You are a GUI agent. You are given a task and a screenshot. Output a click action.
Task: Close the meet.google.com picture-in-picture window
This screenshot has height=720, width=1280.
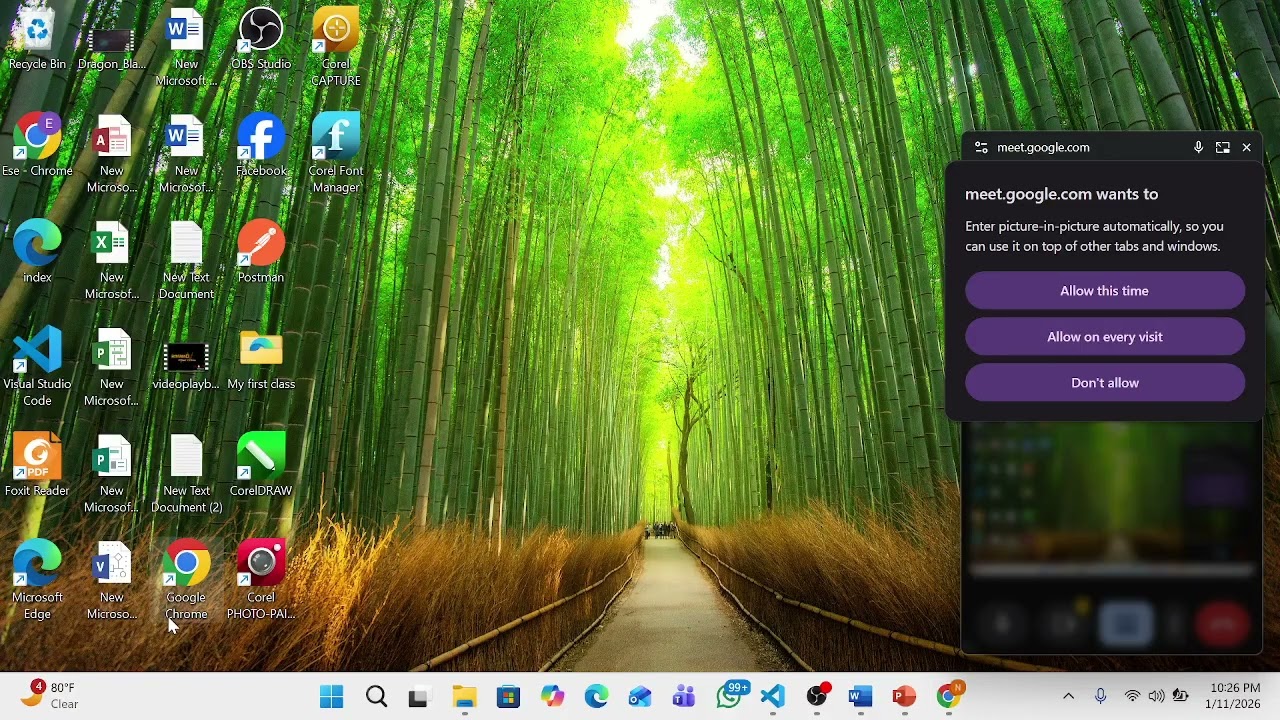tap(1246, 147)
